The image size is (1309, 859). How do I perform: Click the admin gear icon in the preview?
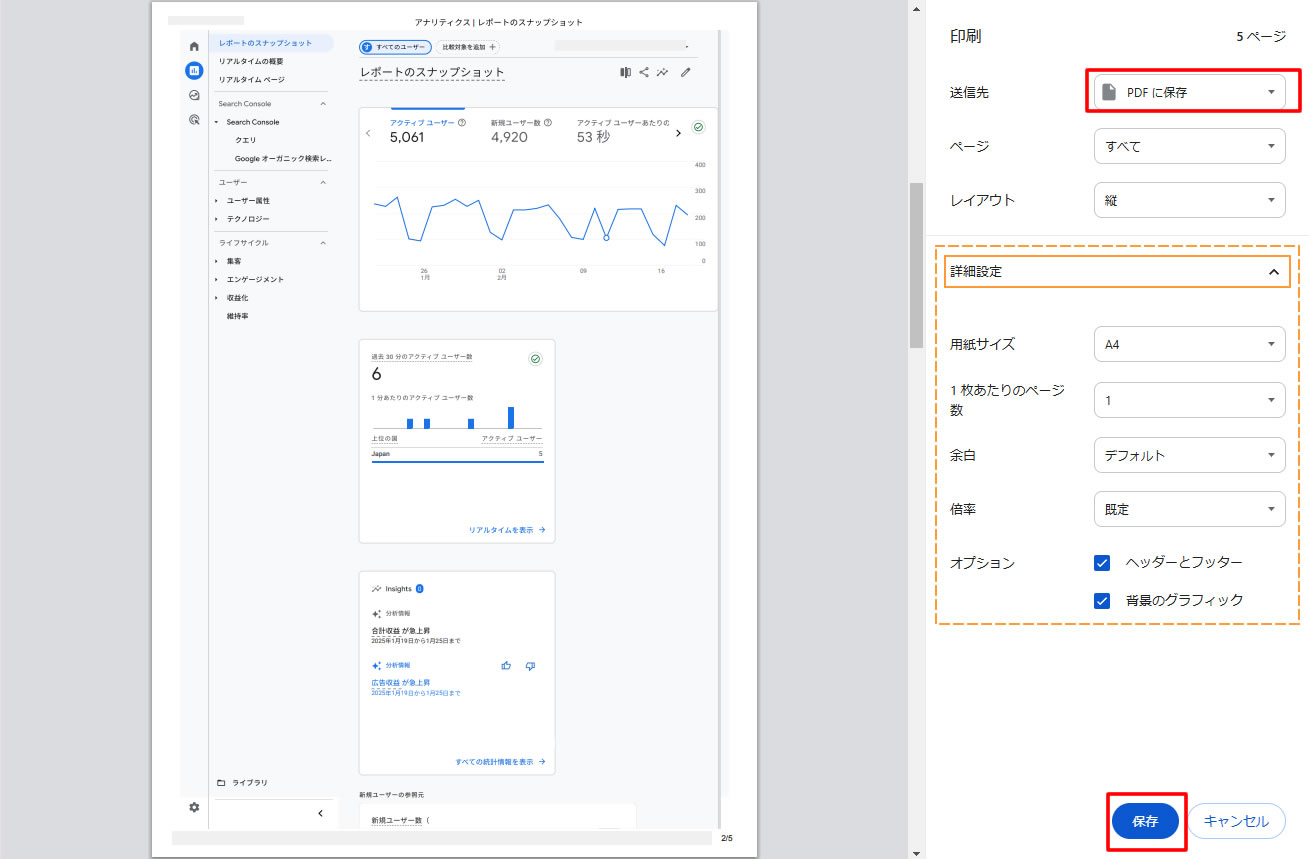[194, 807]
